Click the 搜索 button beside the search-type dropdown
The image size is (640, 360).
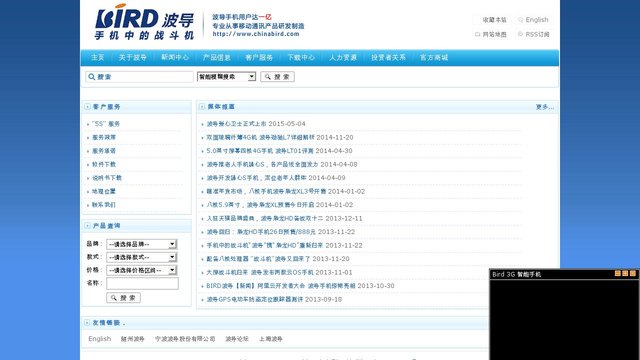[x=278, y=77]
